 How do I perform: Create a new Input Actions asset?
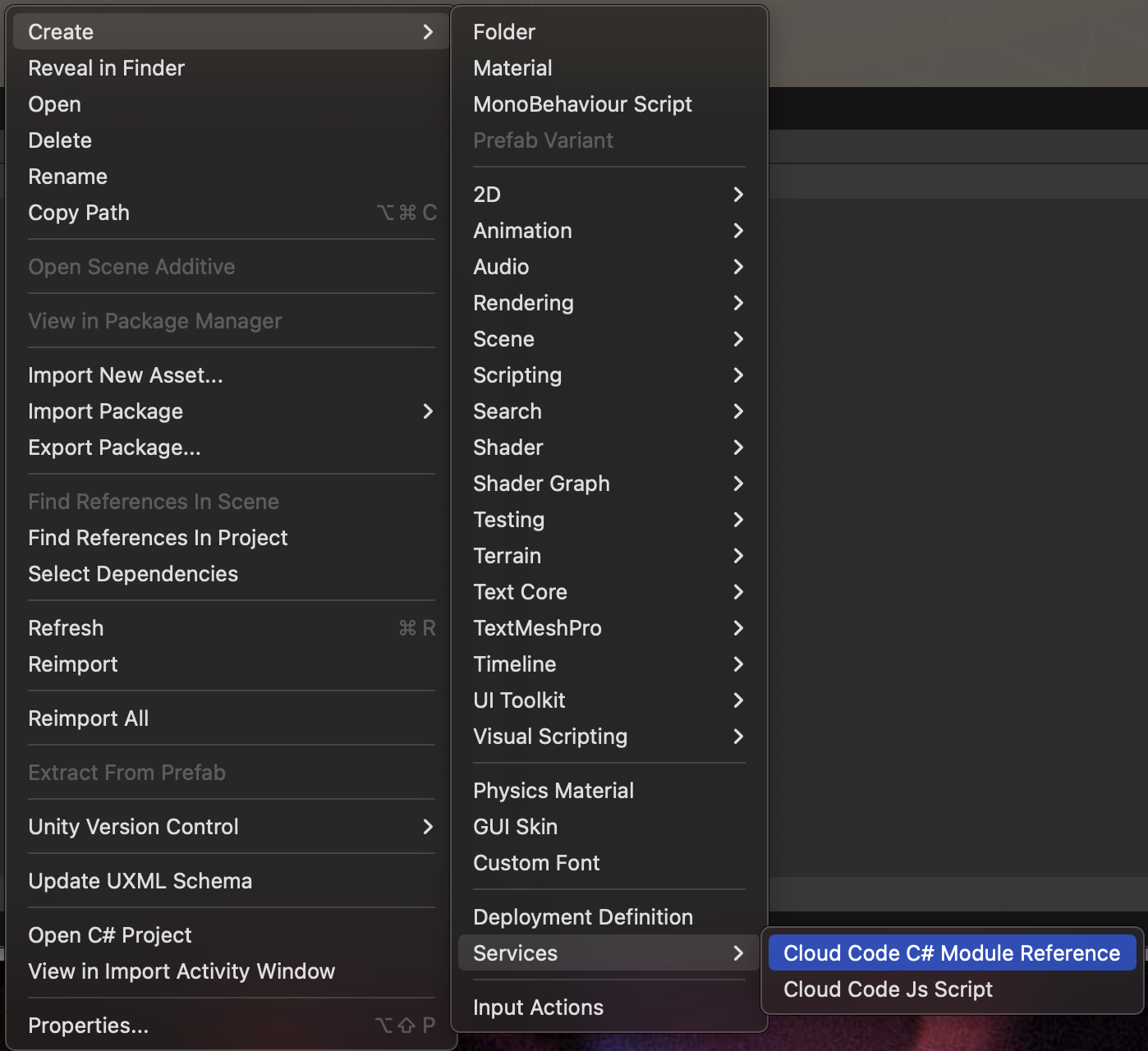[538, 1007]
